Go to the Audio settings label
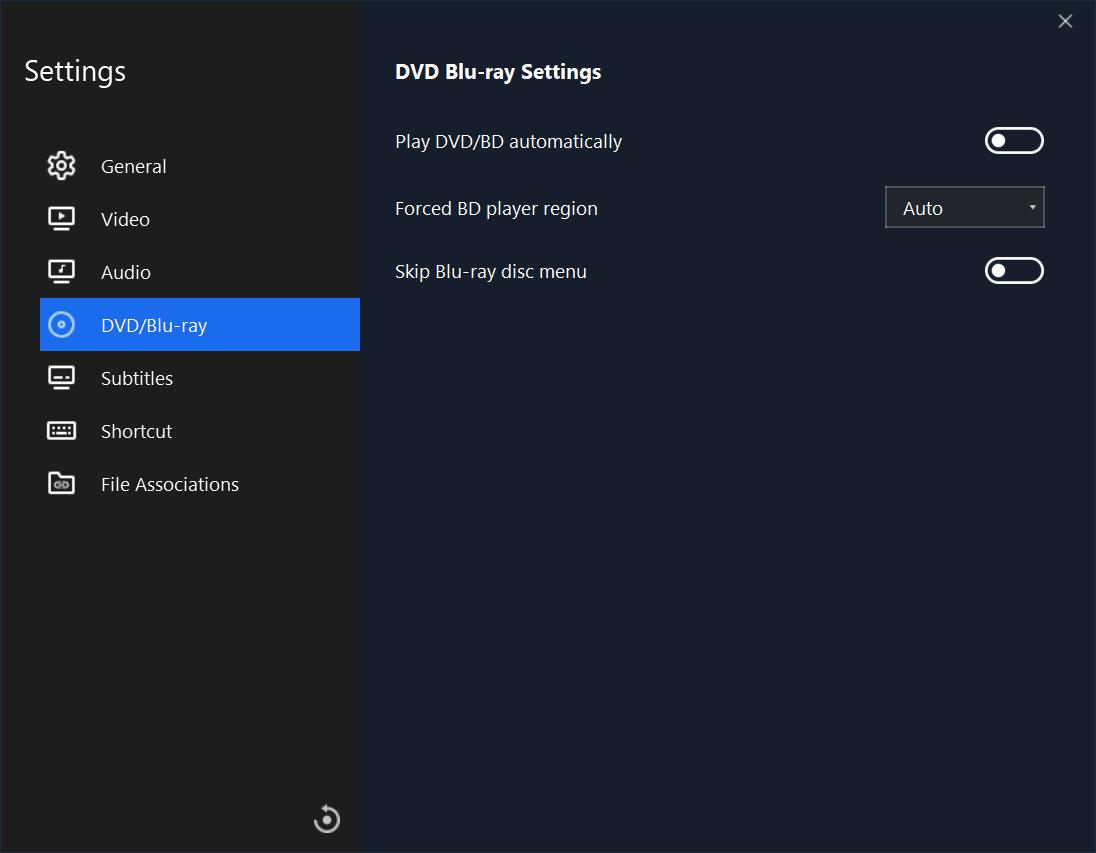Viewport: 1096px width, 853px height. tap(126, 273)
